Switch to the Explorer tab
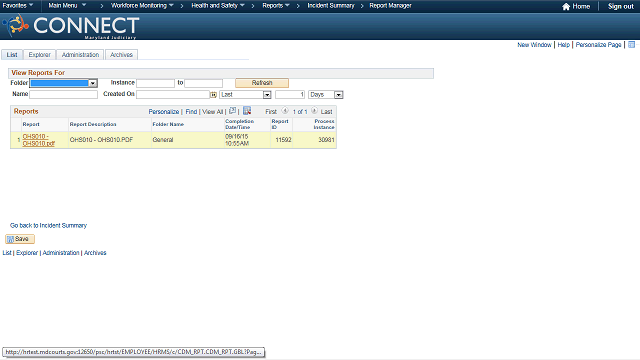 (39, 55)
